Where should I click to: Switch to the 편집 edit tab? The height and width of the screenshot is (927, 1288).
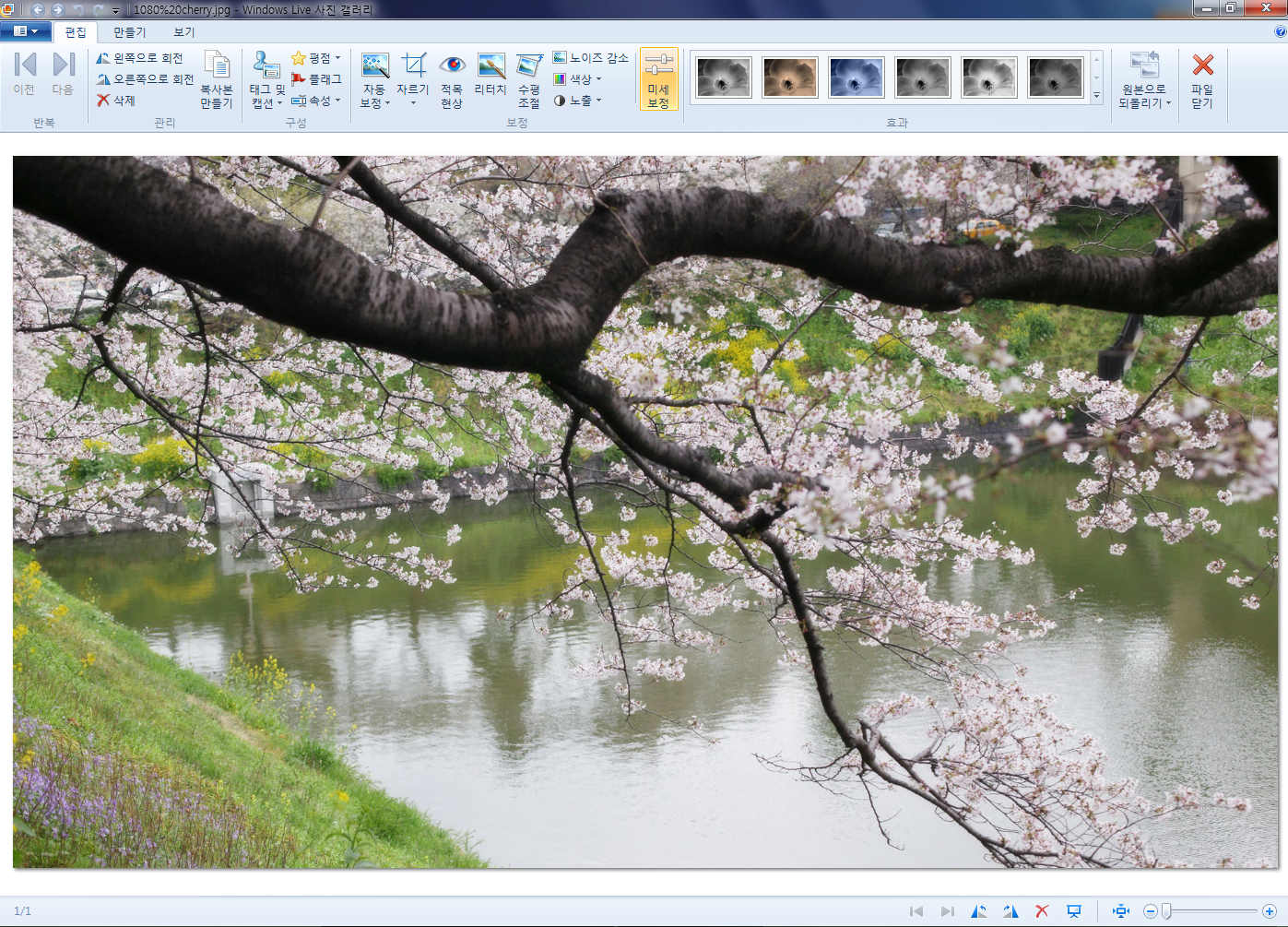76,32
